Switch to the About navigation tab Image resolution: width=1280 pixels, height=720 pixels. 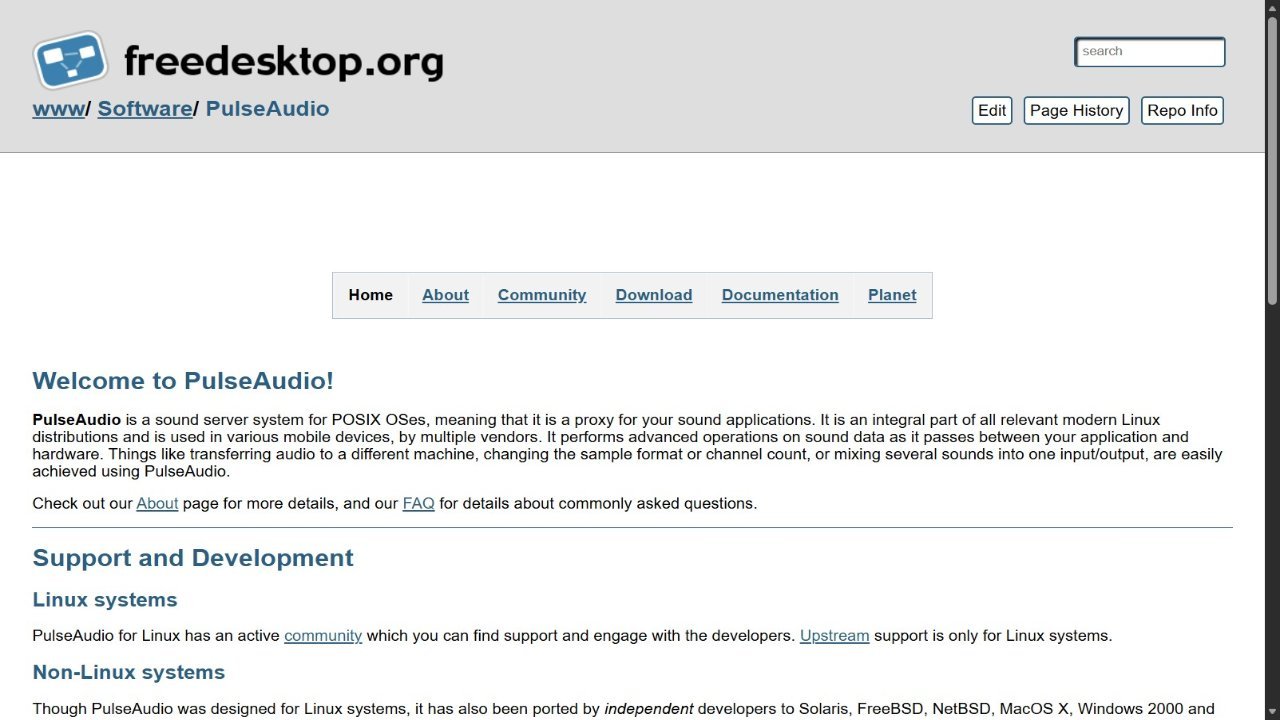[445, 295]
